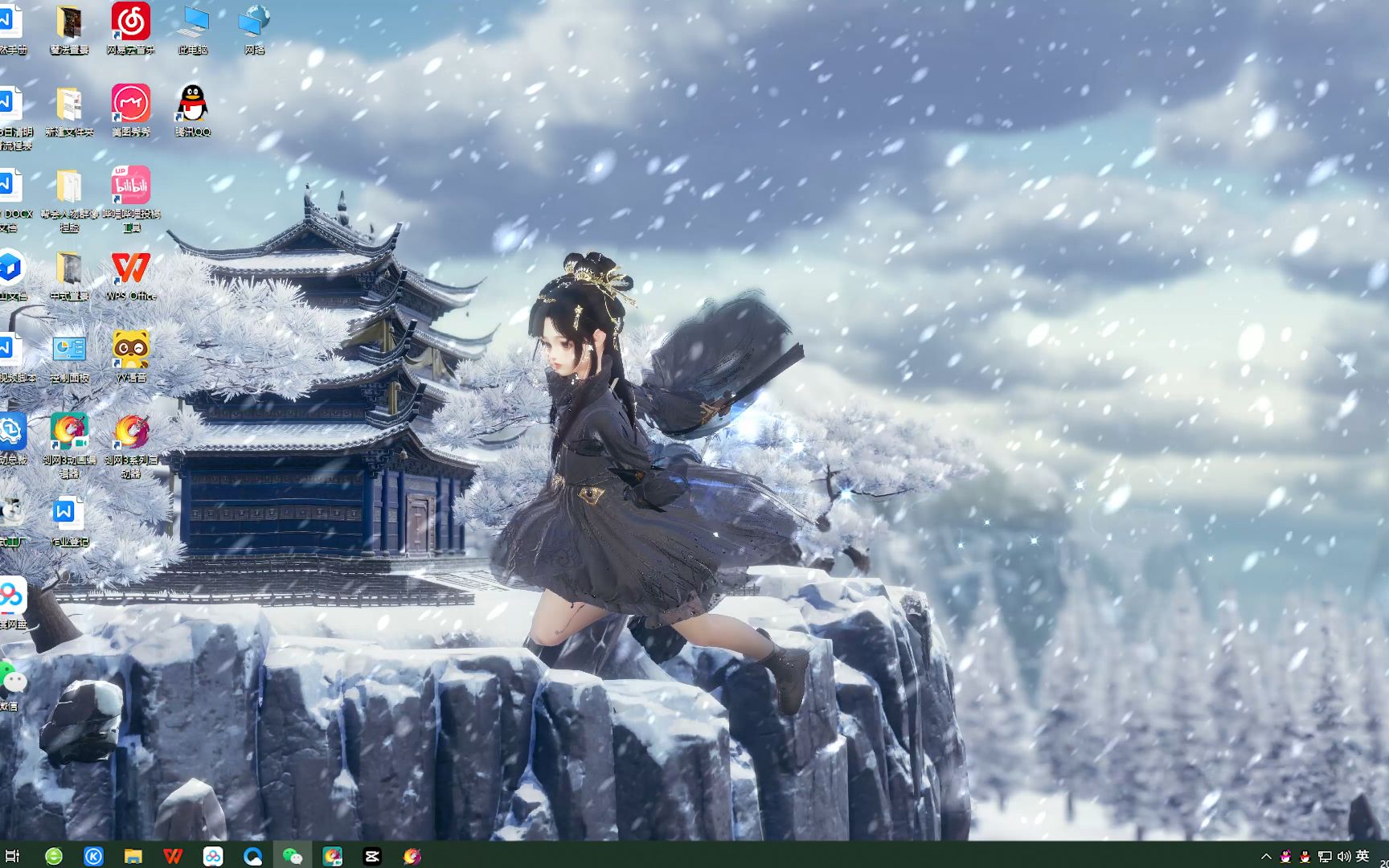Open the 新建文件夹 folder on desktop
This screenshot has height=868, width=1389.
69,110
